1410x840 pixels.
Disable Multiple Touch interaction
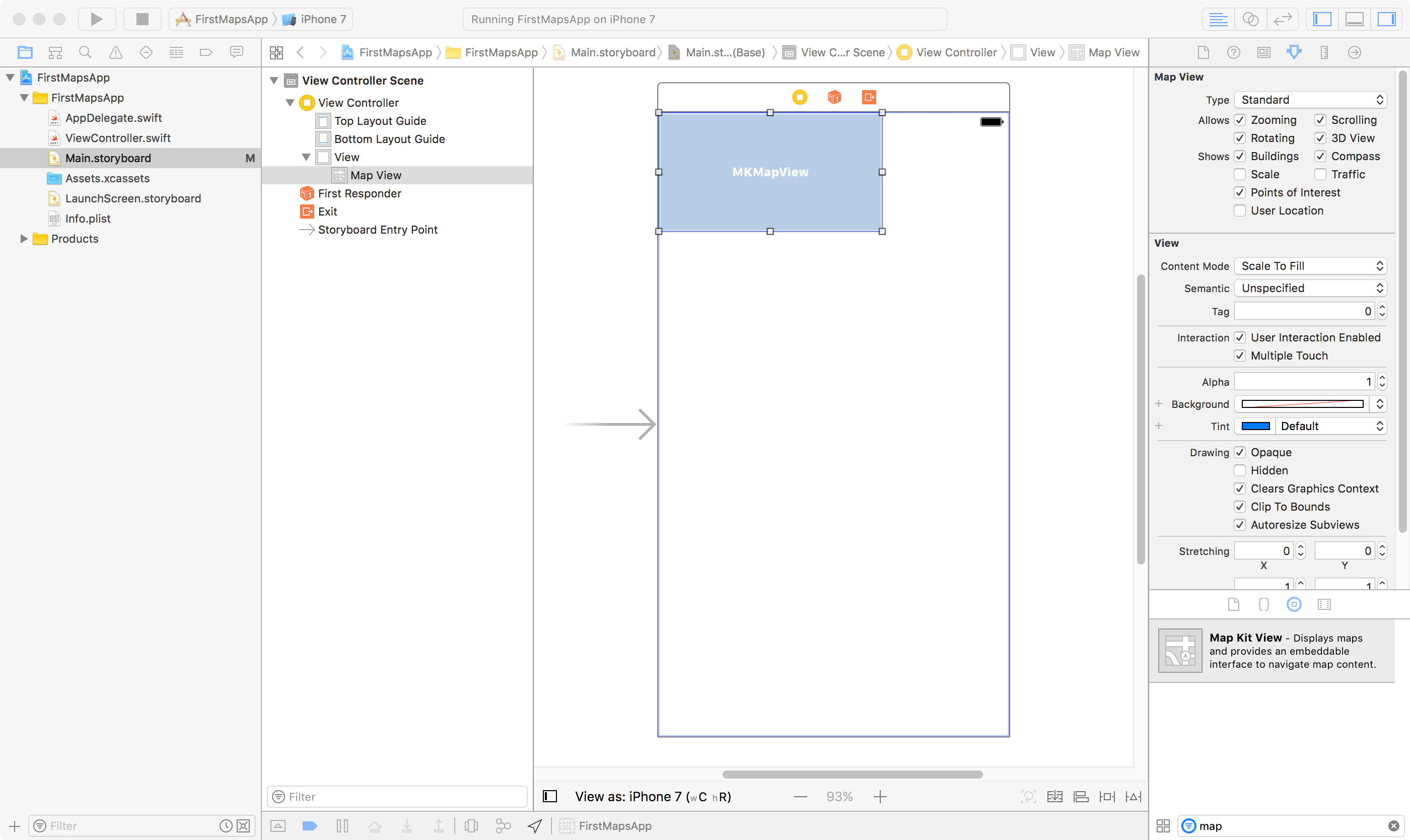click(x=1240, y=356)
